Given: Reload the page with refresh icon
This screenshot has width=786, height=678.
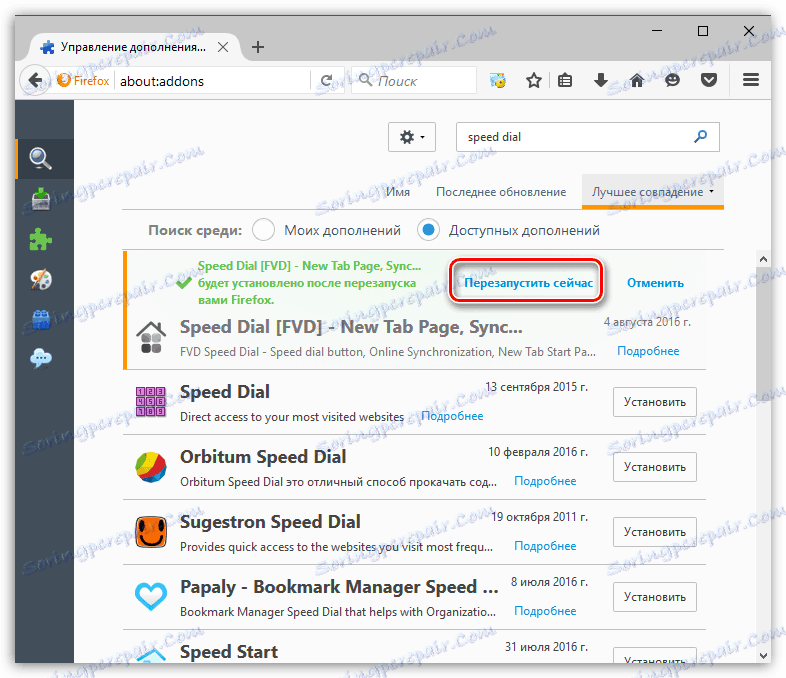Looking at the screenshot, I should (327, 81).
